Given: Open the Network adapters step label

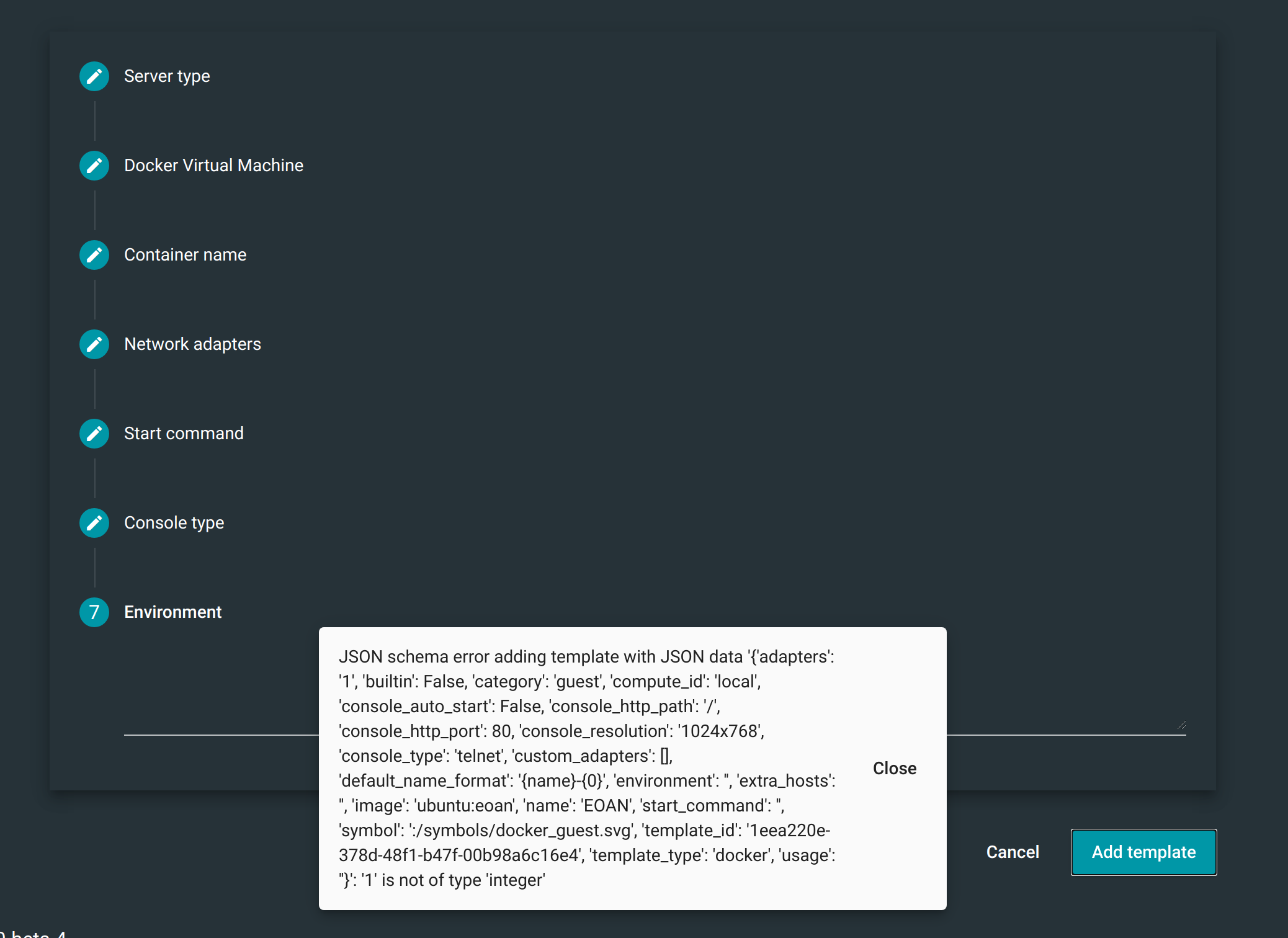Looking at the screenshot, I should tap(192, 344).
